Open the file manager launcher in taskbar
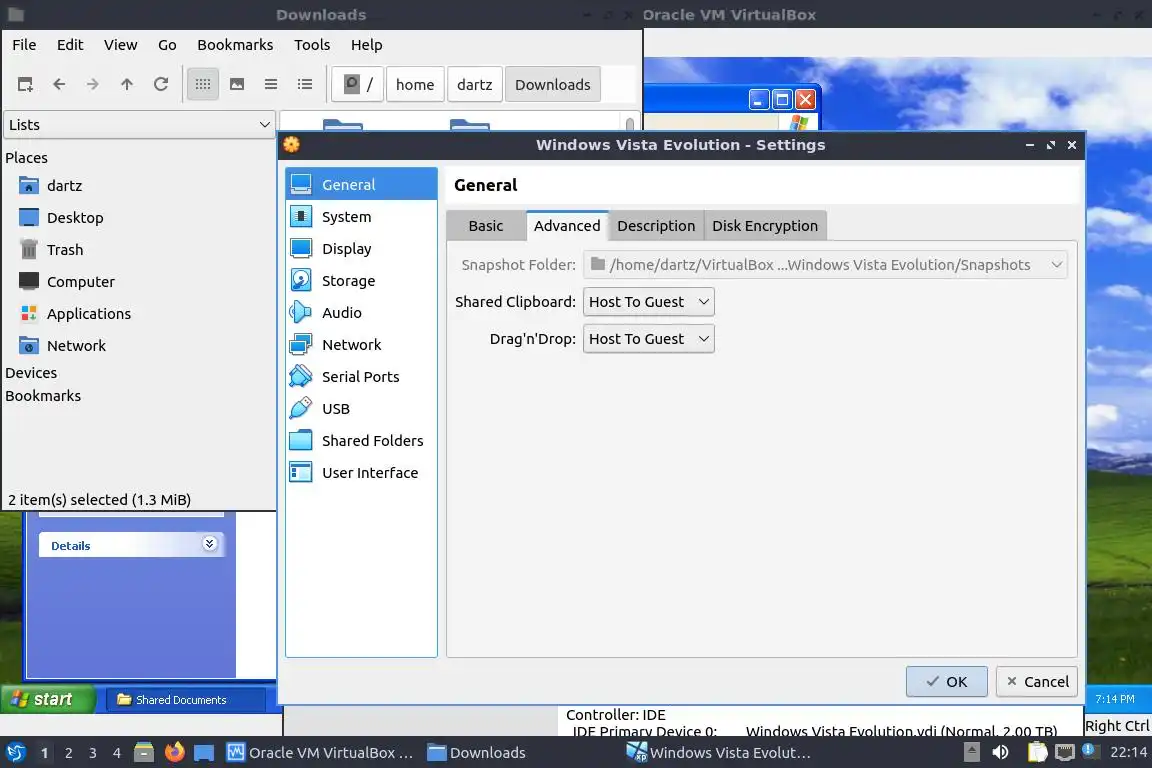This screenshot has height=768, width=1152. pyautogui.click(x=144, y=752)
